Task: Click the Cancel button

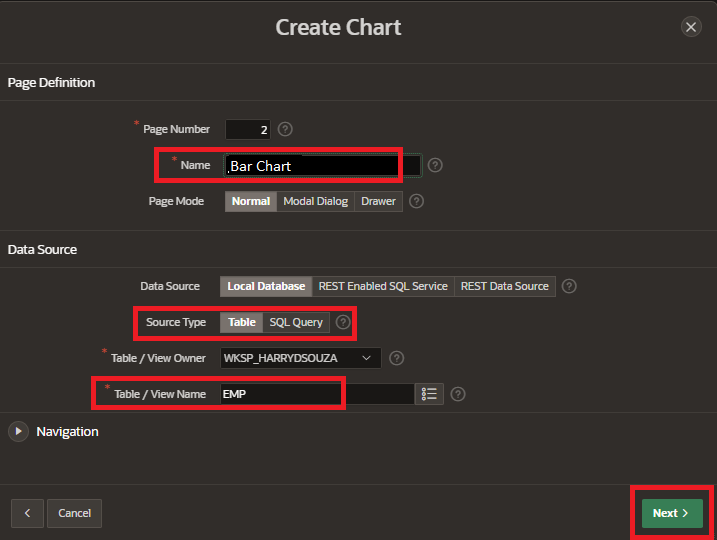Action: coord(75,513)
